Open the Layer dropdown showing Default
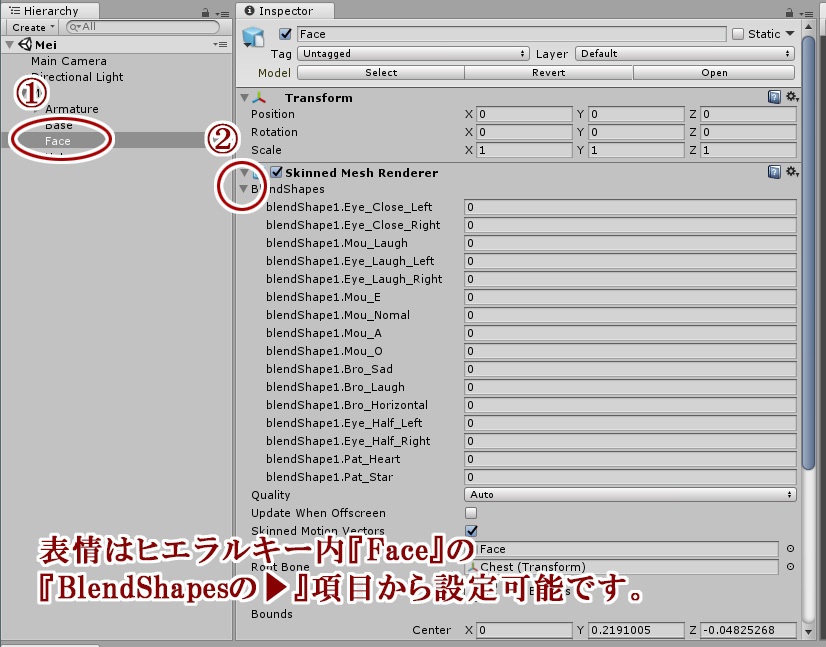Screen dimensions: 826x647 [685, 53]
